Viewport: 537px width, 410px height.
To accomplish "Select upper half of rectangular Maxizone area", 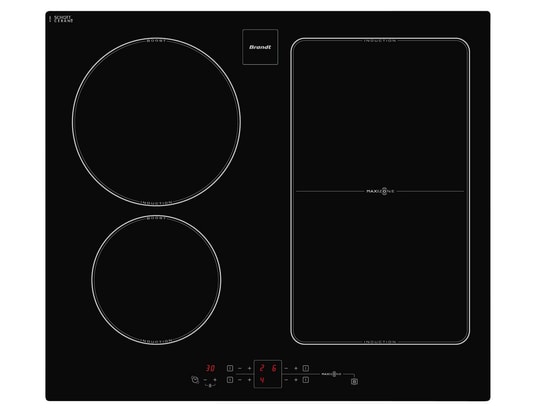I will pos(380,115).
